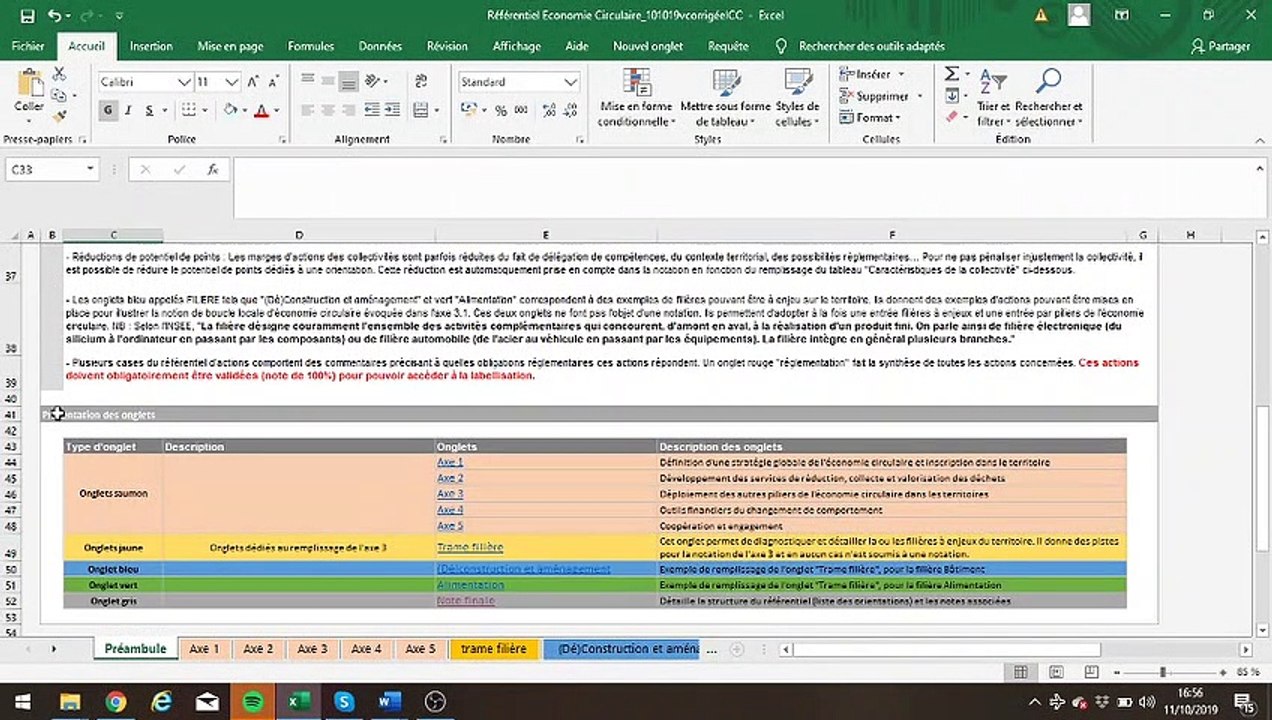Click the AutoSum sigma icon
1272x720 pixels.
pos(951,74)
